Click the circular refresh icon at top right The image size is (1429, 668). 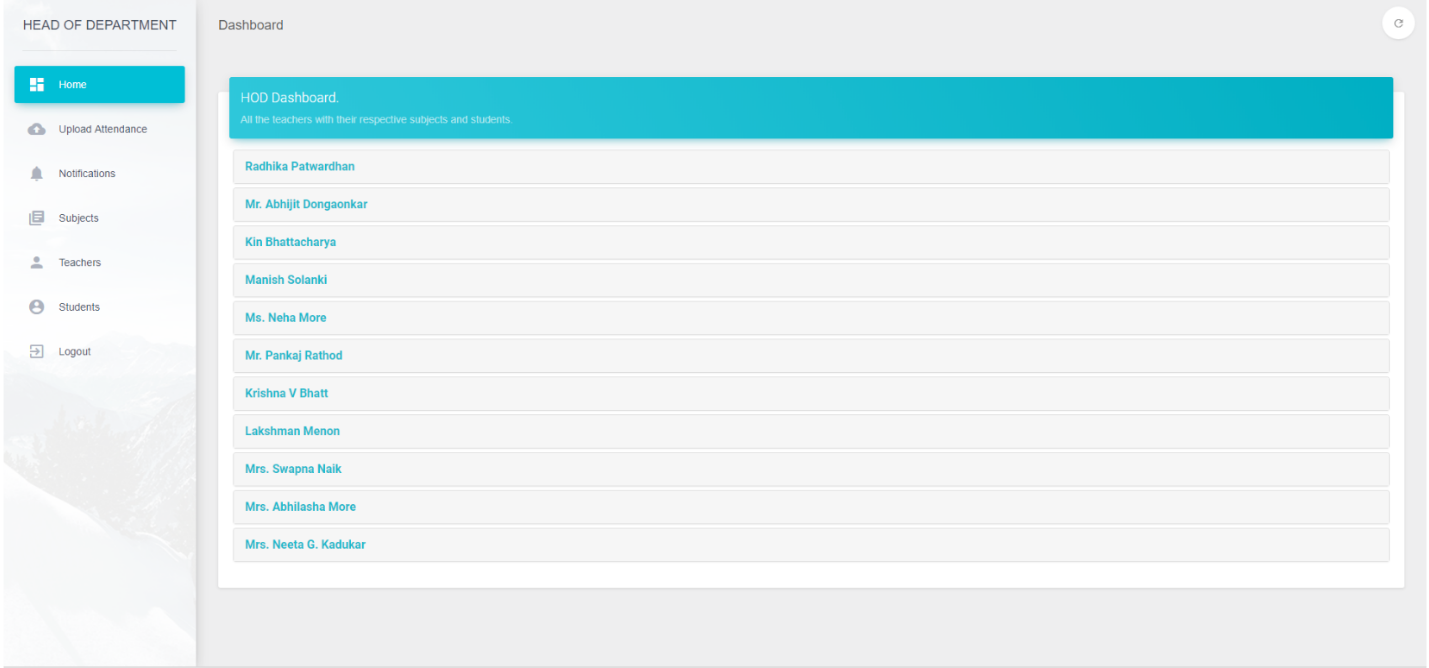coord(1398,23)
